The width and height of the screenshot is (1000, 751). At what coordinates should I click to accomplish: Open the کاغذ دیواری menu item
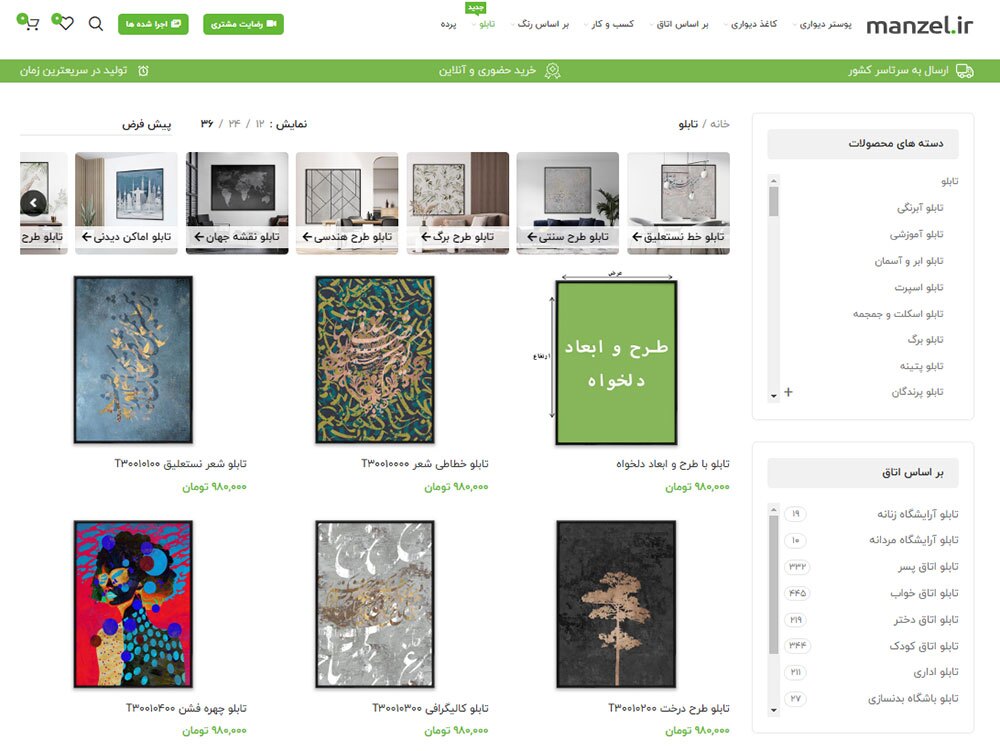[x=750, y=24]
